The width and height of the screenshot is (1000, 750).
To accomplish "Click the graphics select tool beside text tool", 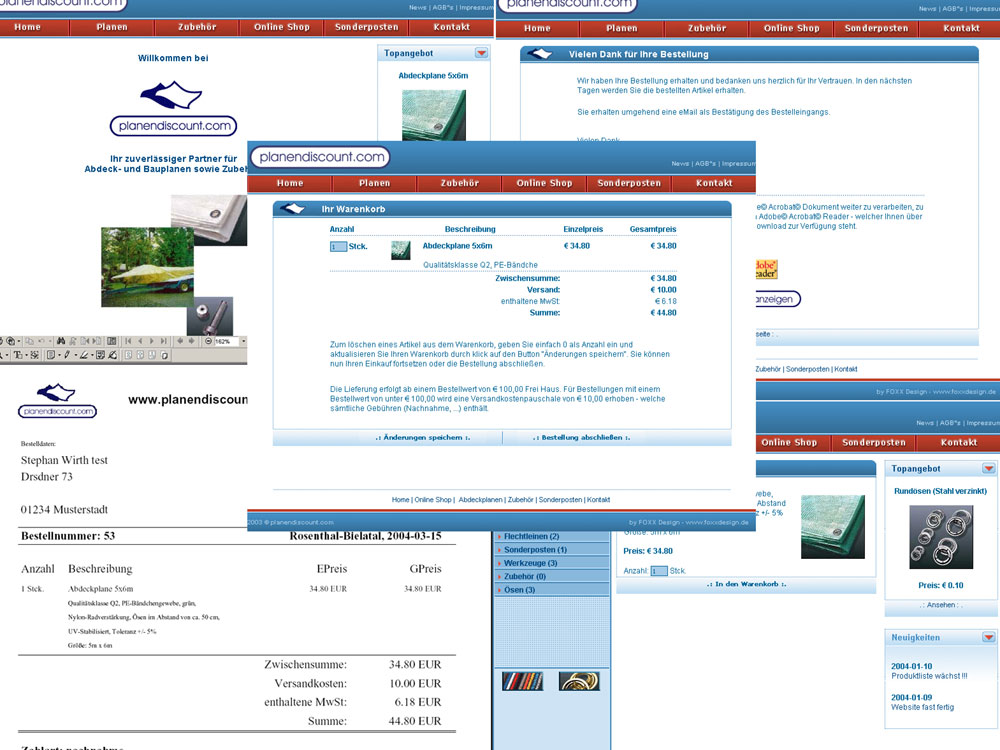I will 34,355.
